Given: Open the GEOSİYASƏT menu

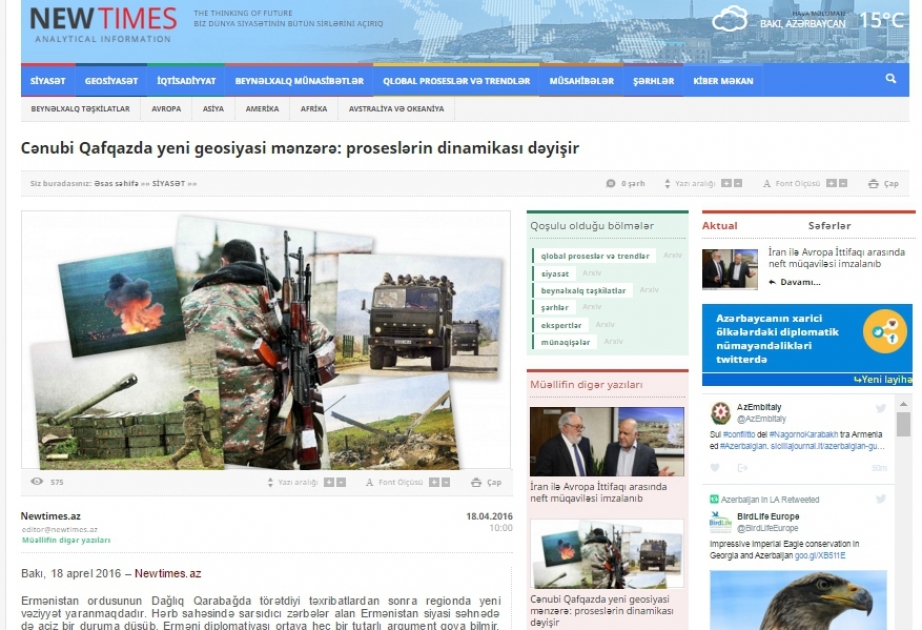Looking at the screenshot, I should 111,81.
